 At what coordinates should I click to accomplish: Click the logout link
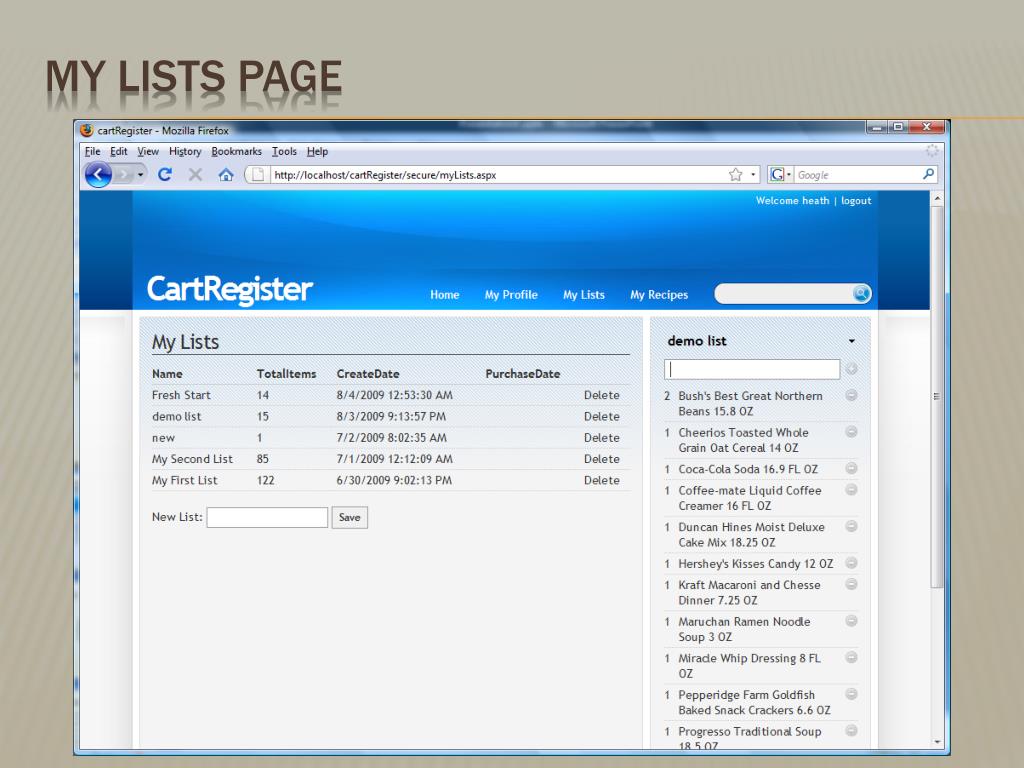tap(856, 200)
